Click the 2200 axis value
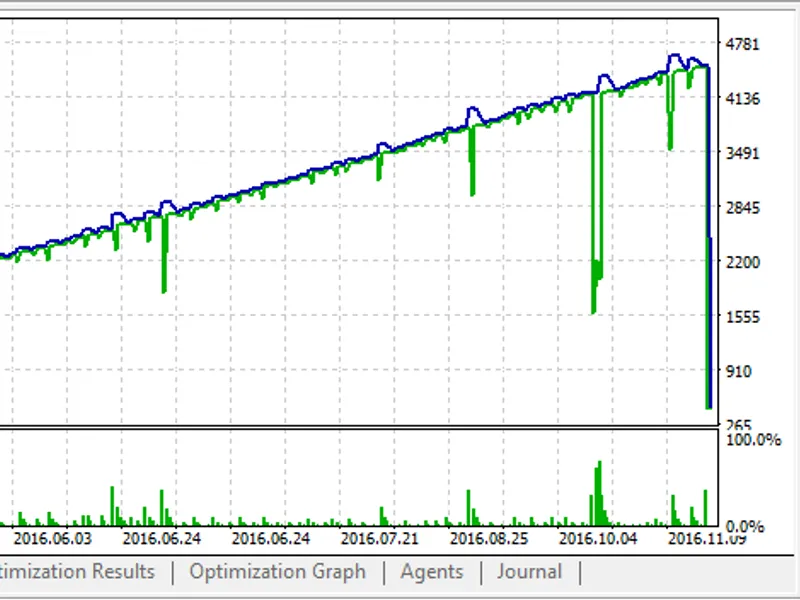Viewport: 800px width, 600px height. (742, 262)
